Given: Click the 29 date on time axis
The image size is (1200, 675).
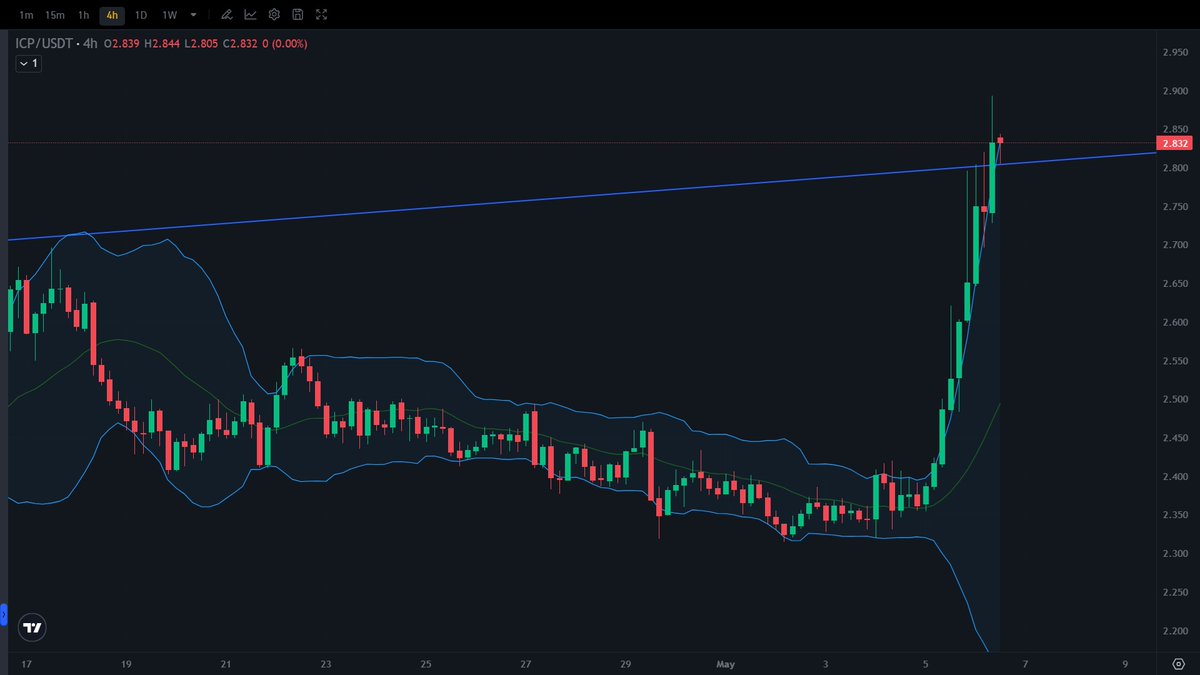Looking at the screenshot, I should pyautogui.click(x=626, y=663).
